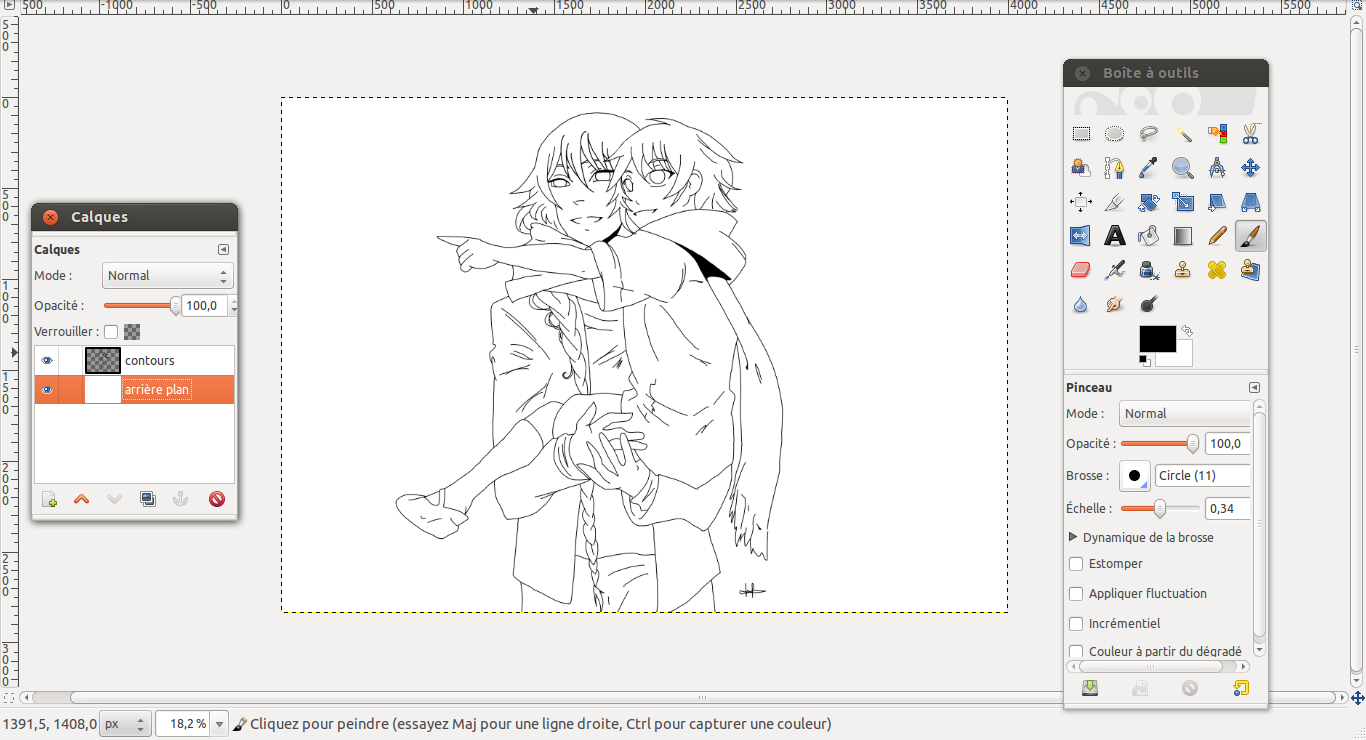This screenshot has height=740, width=1366.
Task: Select the Crop tool
Action: click(1115, 202)
